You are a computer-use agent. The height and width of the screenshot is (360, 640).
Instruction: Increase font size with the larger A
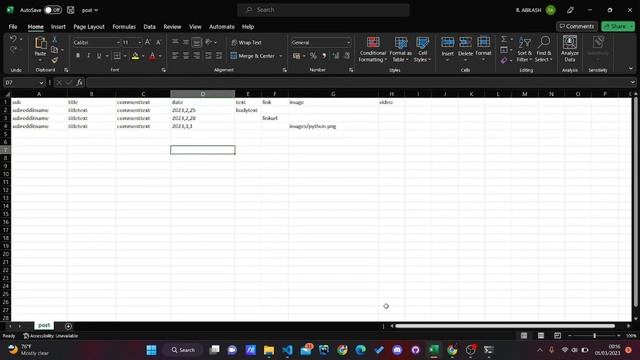148,42
